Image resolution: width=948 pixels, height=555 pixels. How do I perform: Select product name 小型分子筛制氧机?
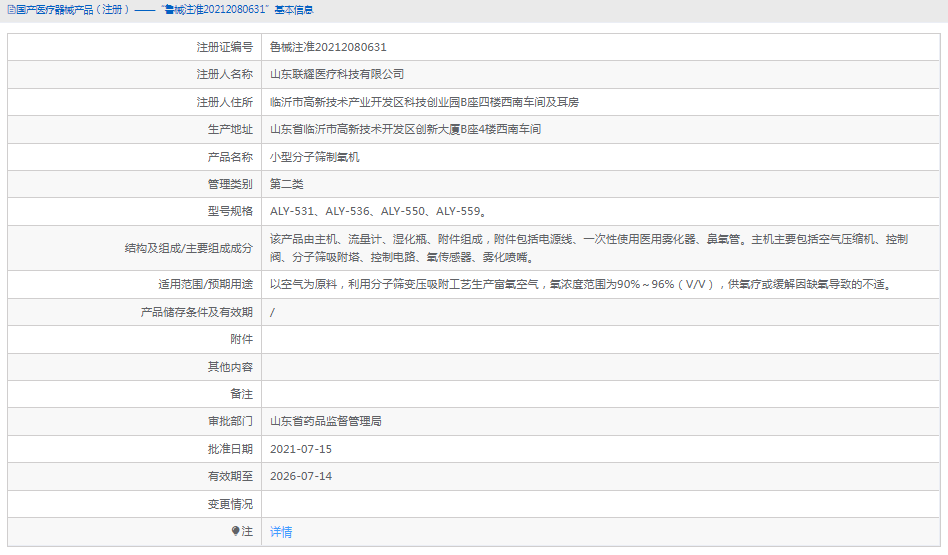click(x=314, y=157)
